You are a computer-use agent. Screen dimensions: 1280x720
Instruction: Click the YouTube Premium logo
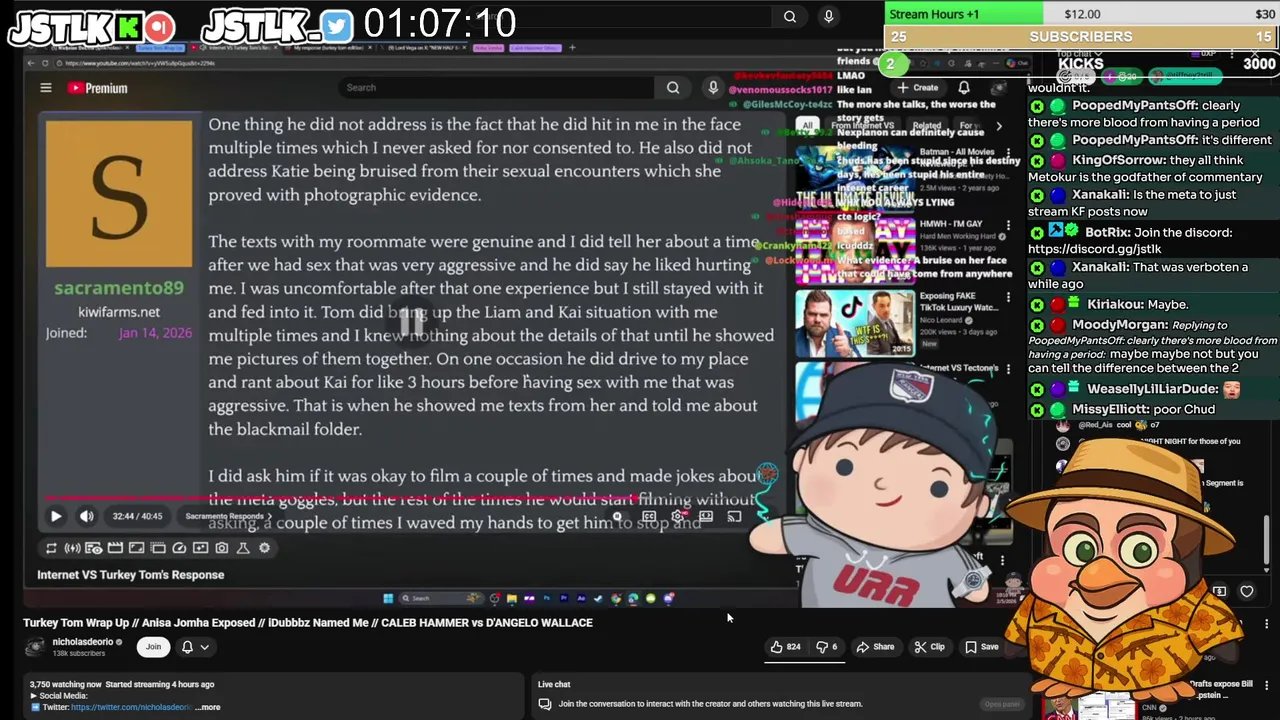pos(98,88)
